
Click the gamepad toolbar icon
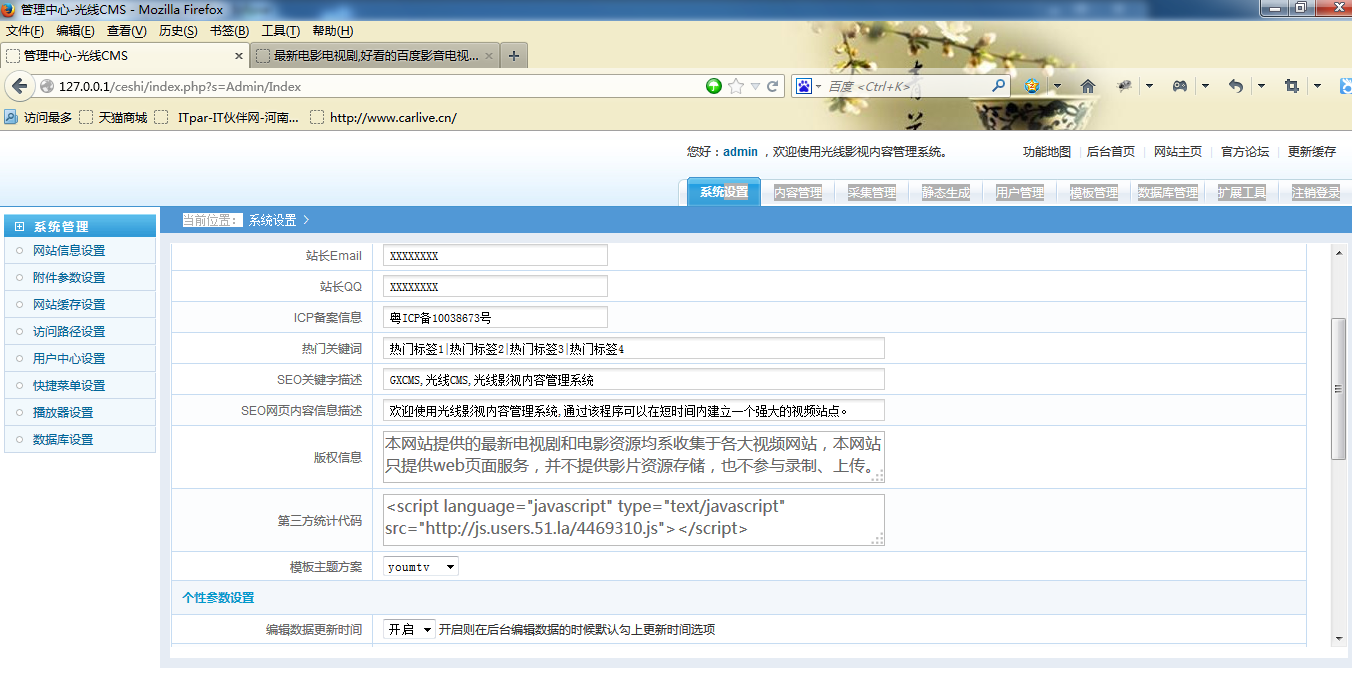coord(1180,86)
